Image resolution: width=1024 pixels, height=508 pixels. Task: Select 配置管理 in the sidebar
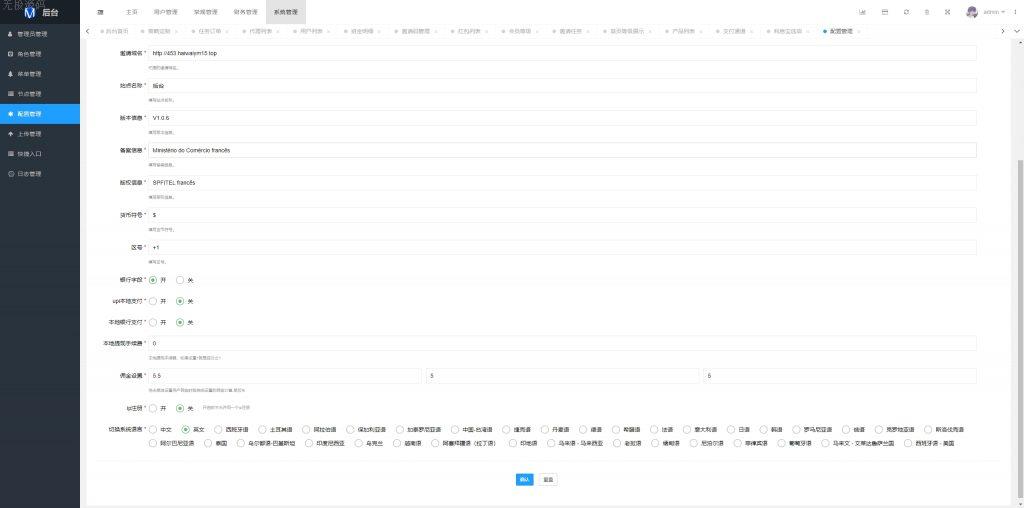tap(40, 114)
